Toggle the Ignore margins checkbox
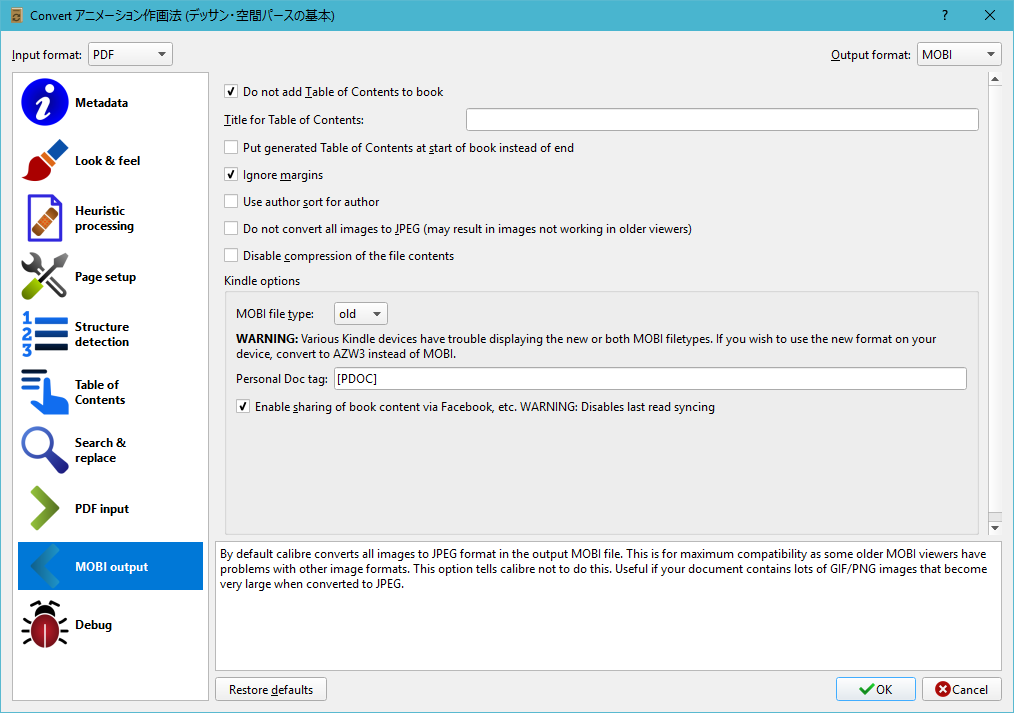The image size is (1014, 713). tap(231, 175)
